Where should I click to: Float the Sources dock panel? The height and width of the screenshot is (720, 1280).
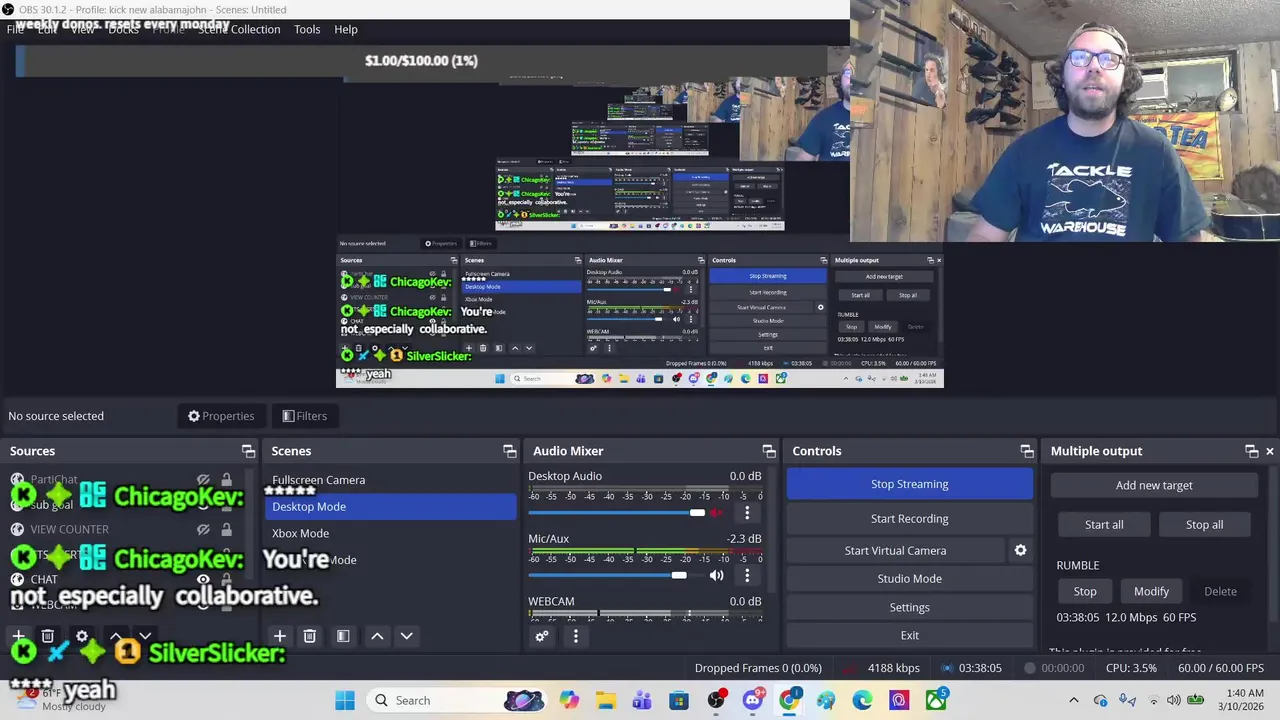pyautogui.click(x=248, y=451)
